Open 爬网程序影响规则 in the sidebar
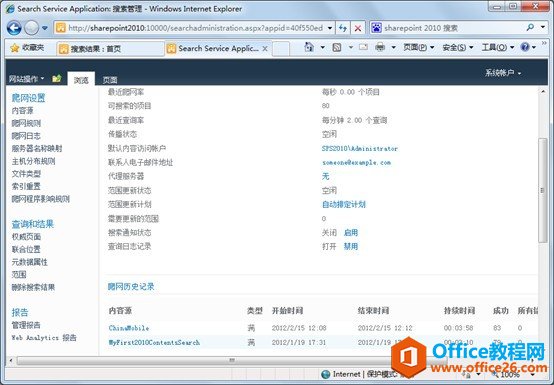 coord(41,199)
